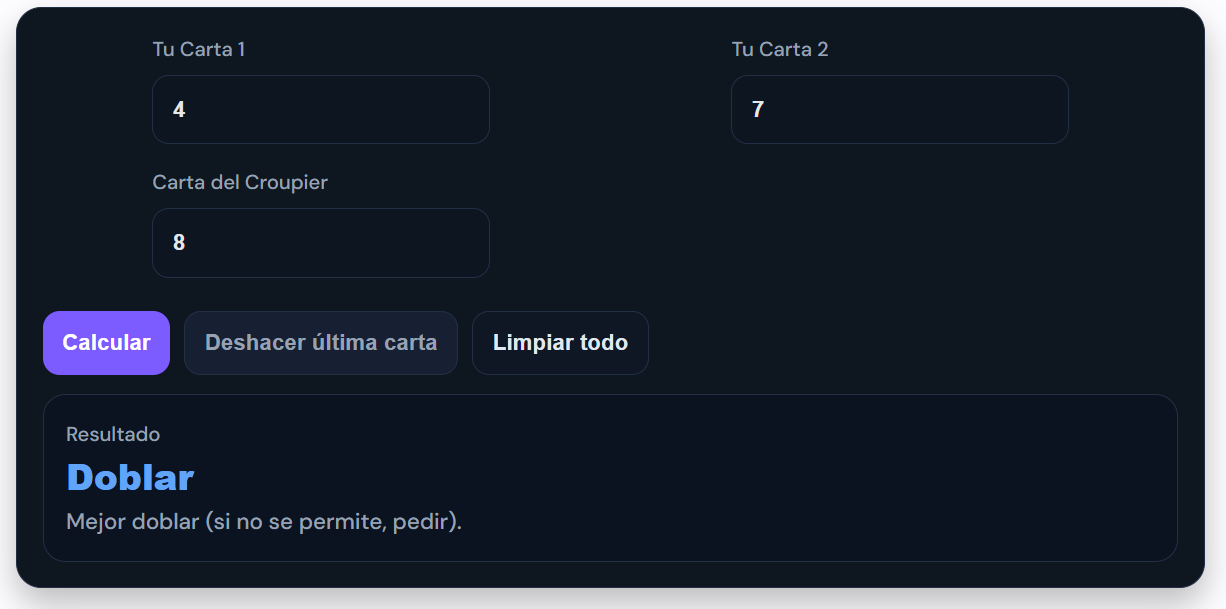This screenshot has height=609, width=1226.
Task: Focus the Tu Carta 2 input field
Action: (x=899, y=109)
